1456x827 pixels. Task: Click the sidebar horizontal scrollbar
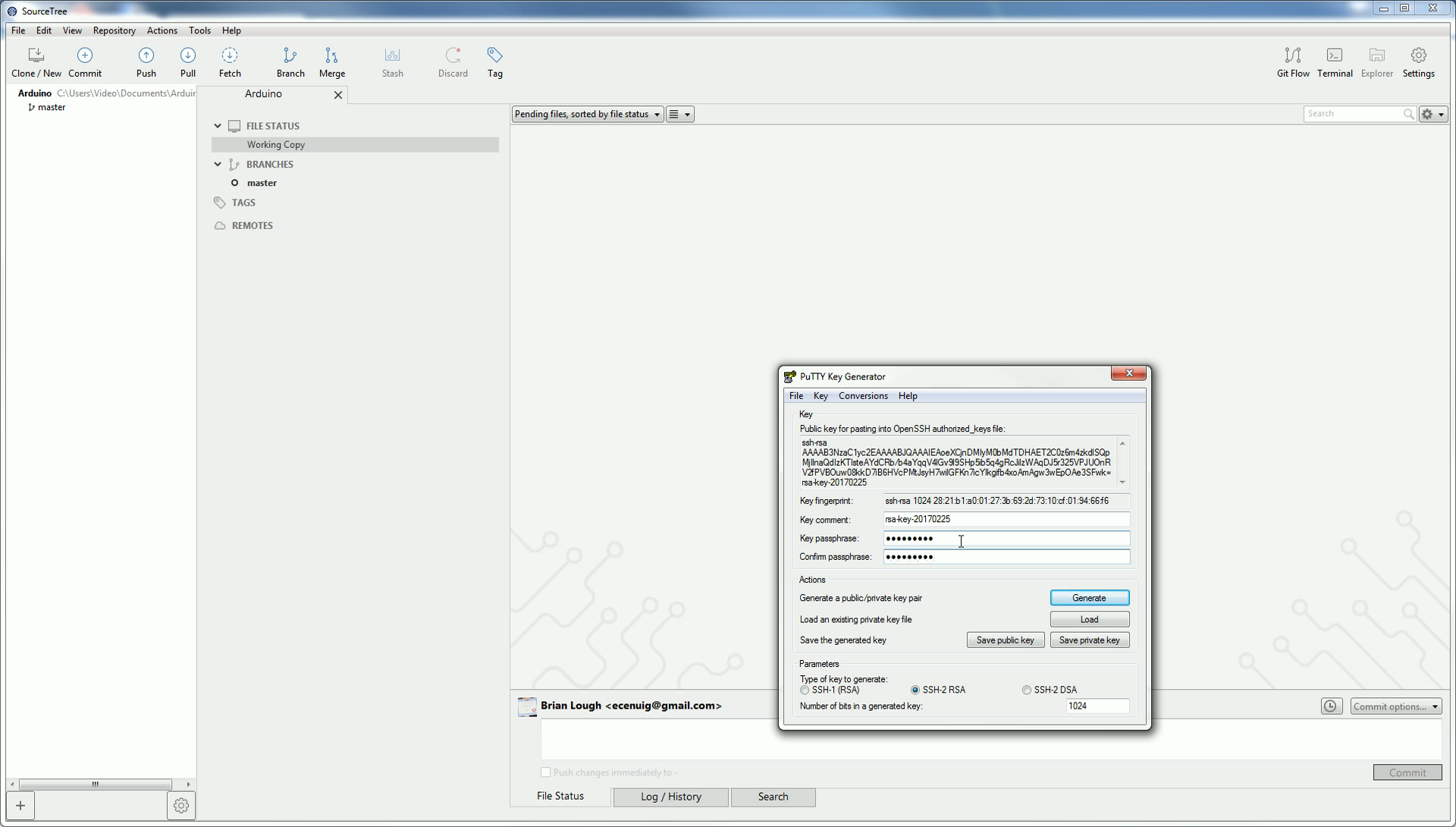[x=95, y=785]
